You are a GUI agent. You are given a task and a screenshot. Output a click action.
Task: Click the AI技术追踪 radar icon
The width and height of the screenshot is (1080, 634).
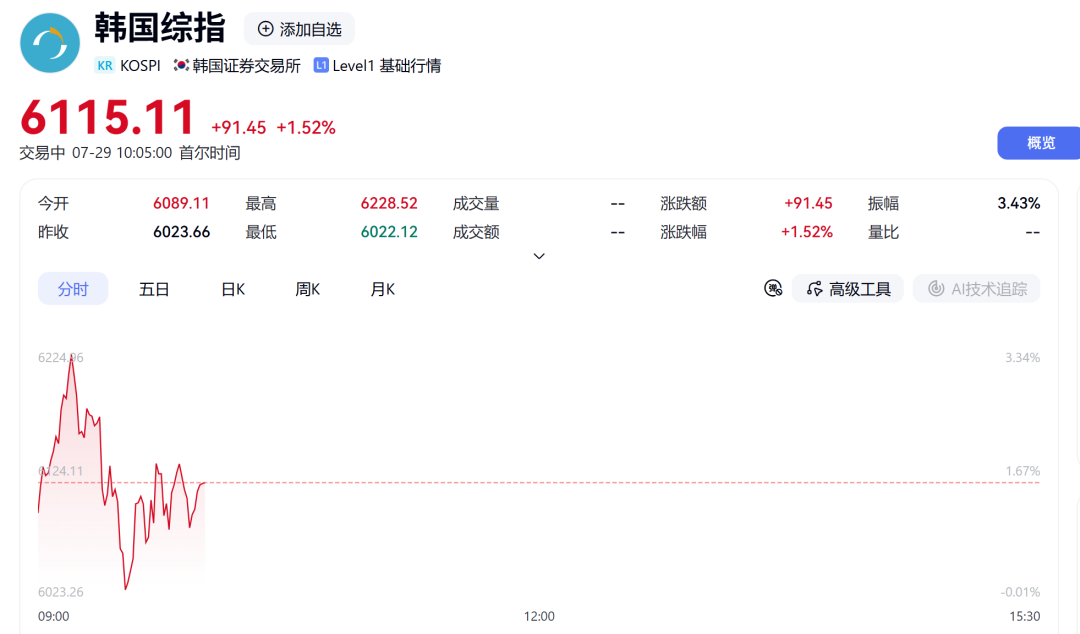pyautogui.click(x=936, y=289)
